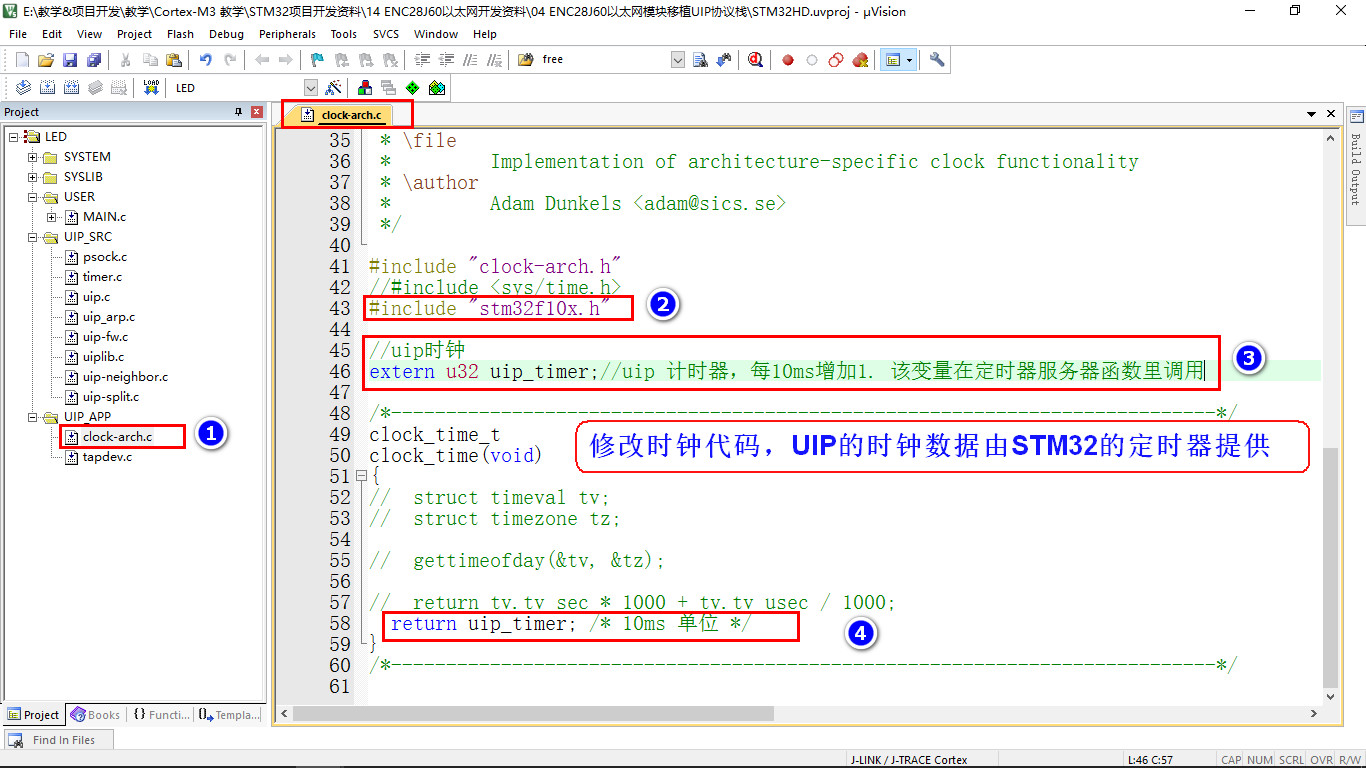The height and width of the screenshot is (768, 1366).
Task: Click the Undo arrow icon
Action: (x=205, y=60)
